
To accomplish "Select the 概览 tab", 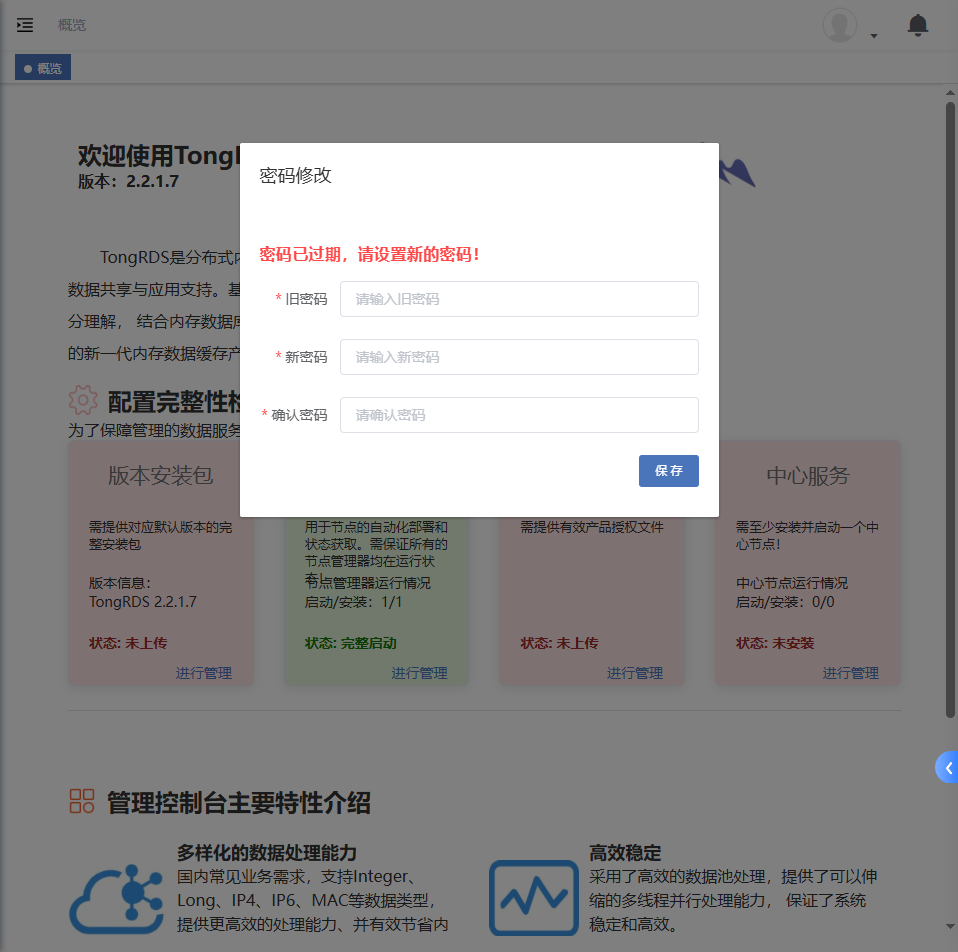I will 43,68.
